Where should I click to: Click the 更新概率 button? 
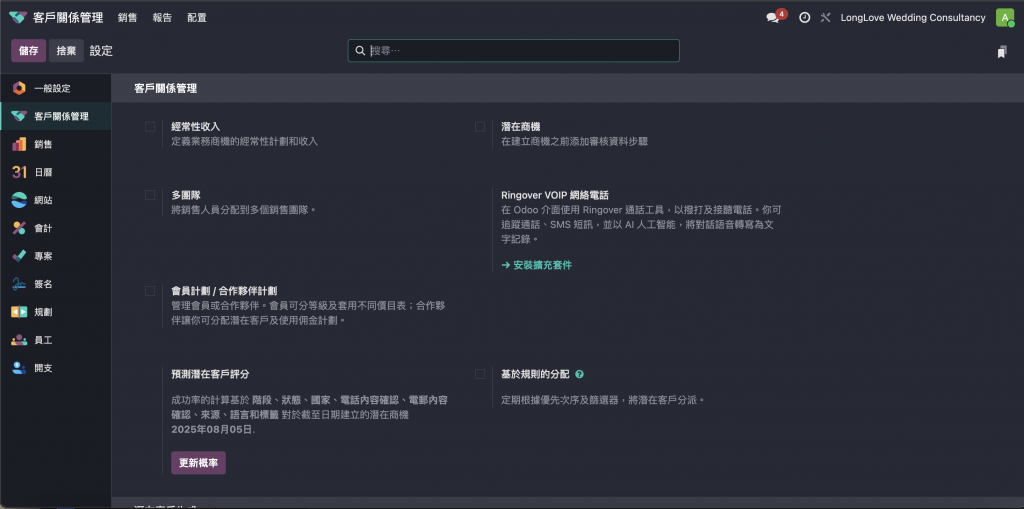coord(199,463)
